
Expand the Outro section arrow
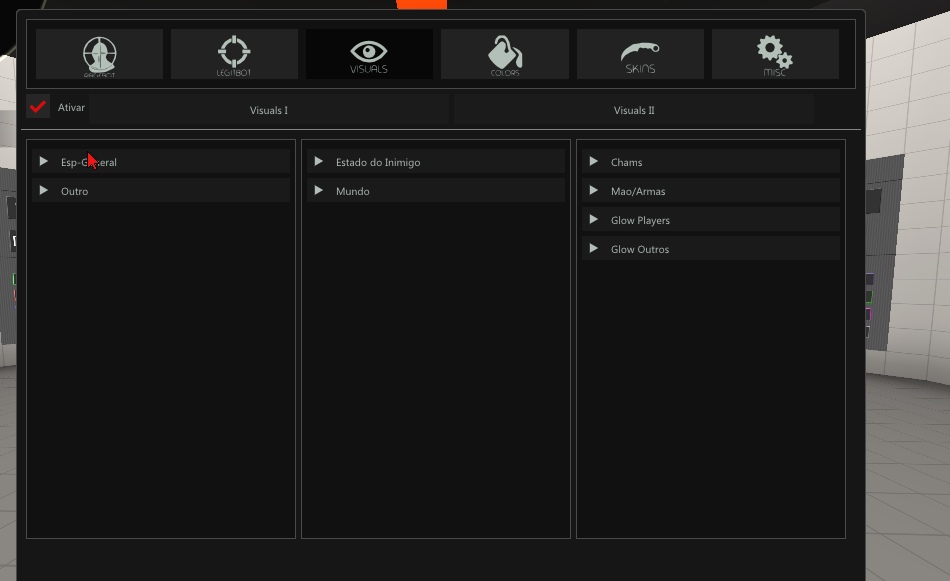point(43,190)
